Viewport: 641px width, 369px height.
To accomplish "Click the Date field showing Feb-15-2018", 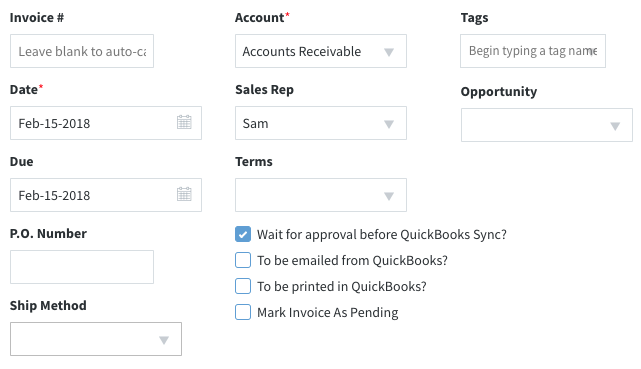I will [x=106, y=123].
